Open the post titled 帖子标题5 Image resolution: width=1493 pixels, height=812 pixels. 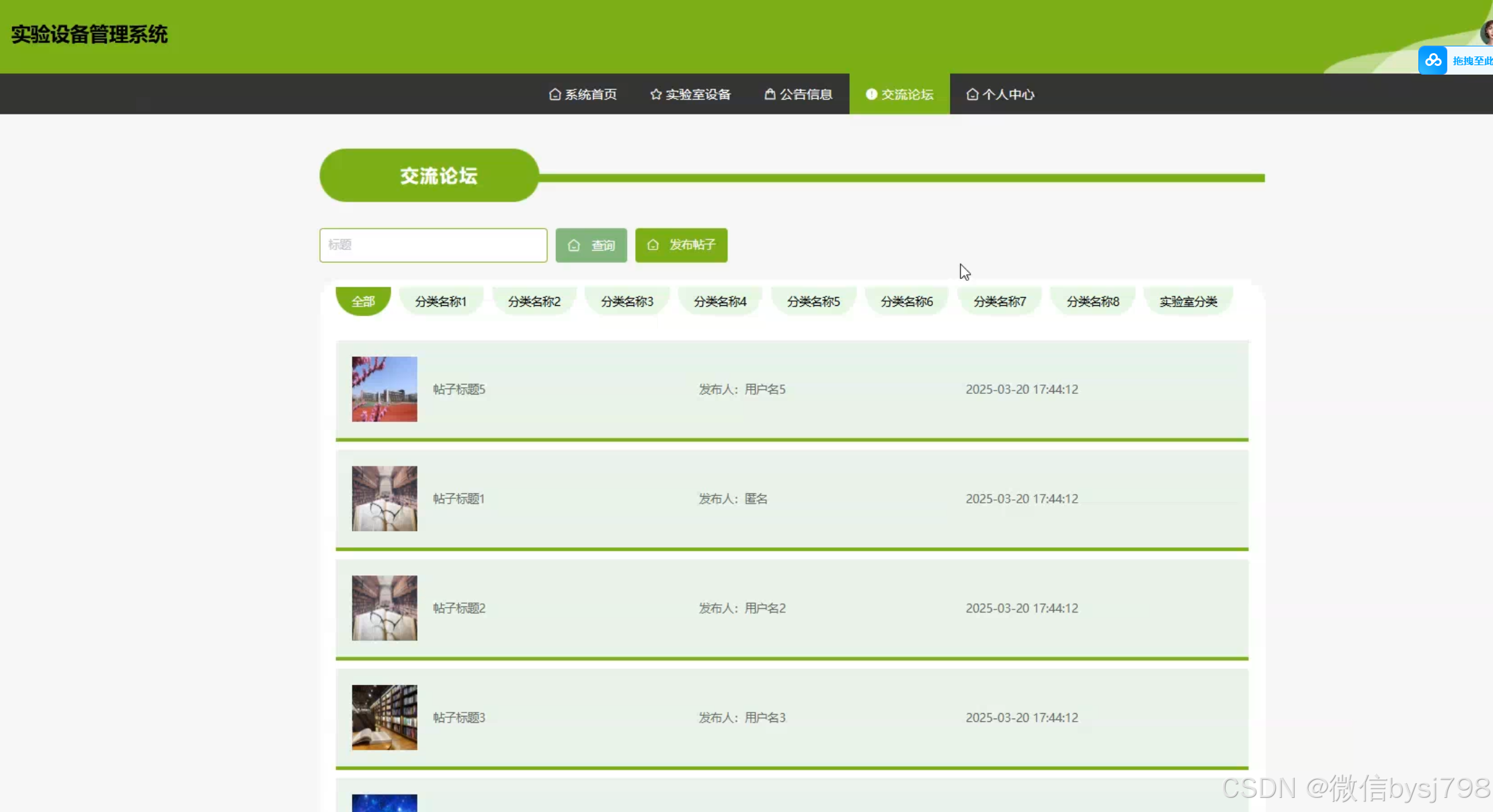click(459, 389)
